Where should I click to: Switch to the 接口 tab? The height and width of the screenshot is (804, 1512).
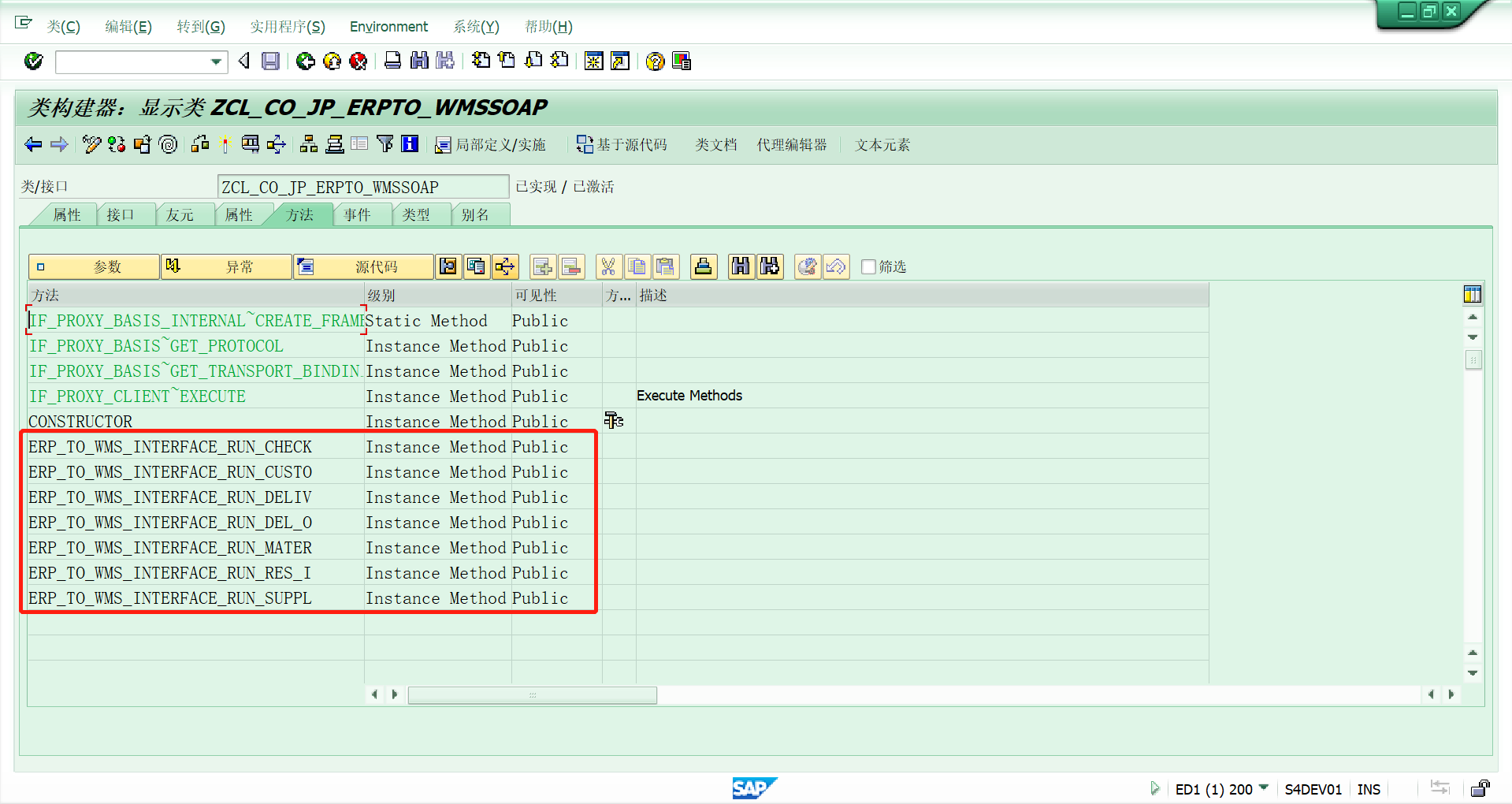click(121, 215)
